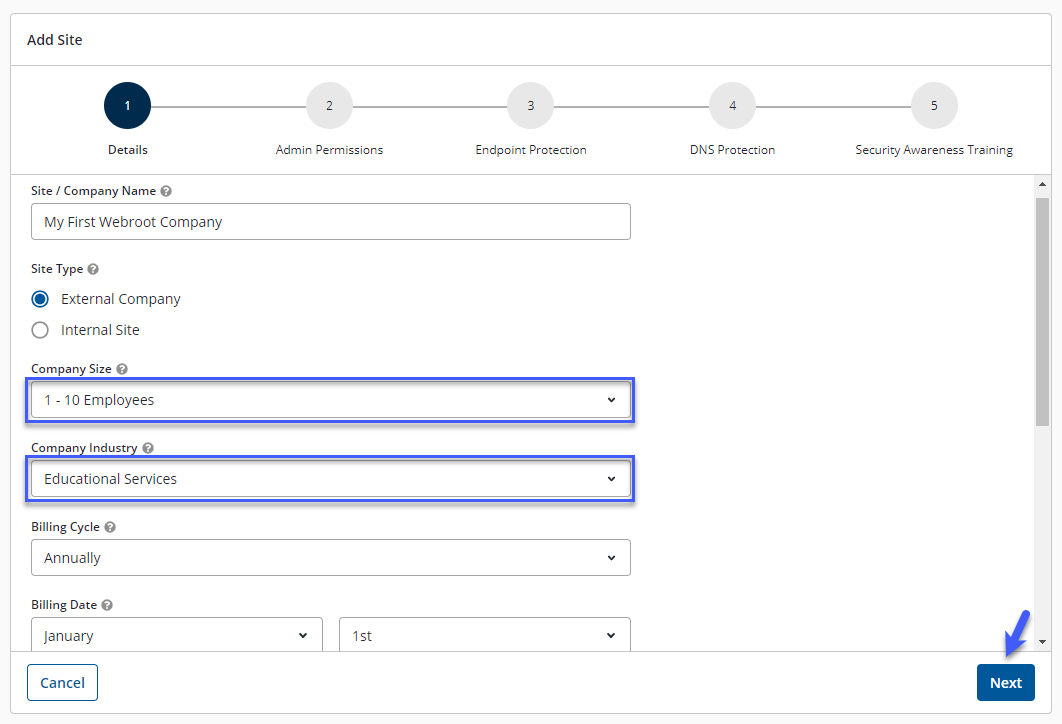Viewport: 1062px width, 724px height.
Task: Click help icon next to Company Industry
Action: (148, 448)
